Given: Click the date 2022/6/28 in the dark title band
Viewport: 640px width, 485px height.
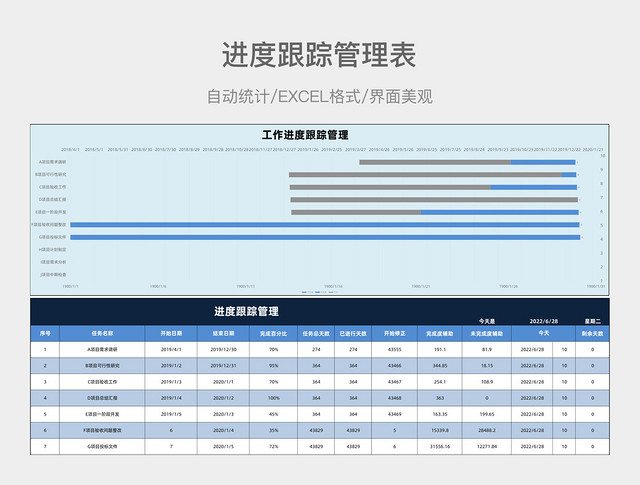Looking at the screenshot, I should click(x=543, y=321).
